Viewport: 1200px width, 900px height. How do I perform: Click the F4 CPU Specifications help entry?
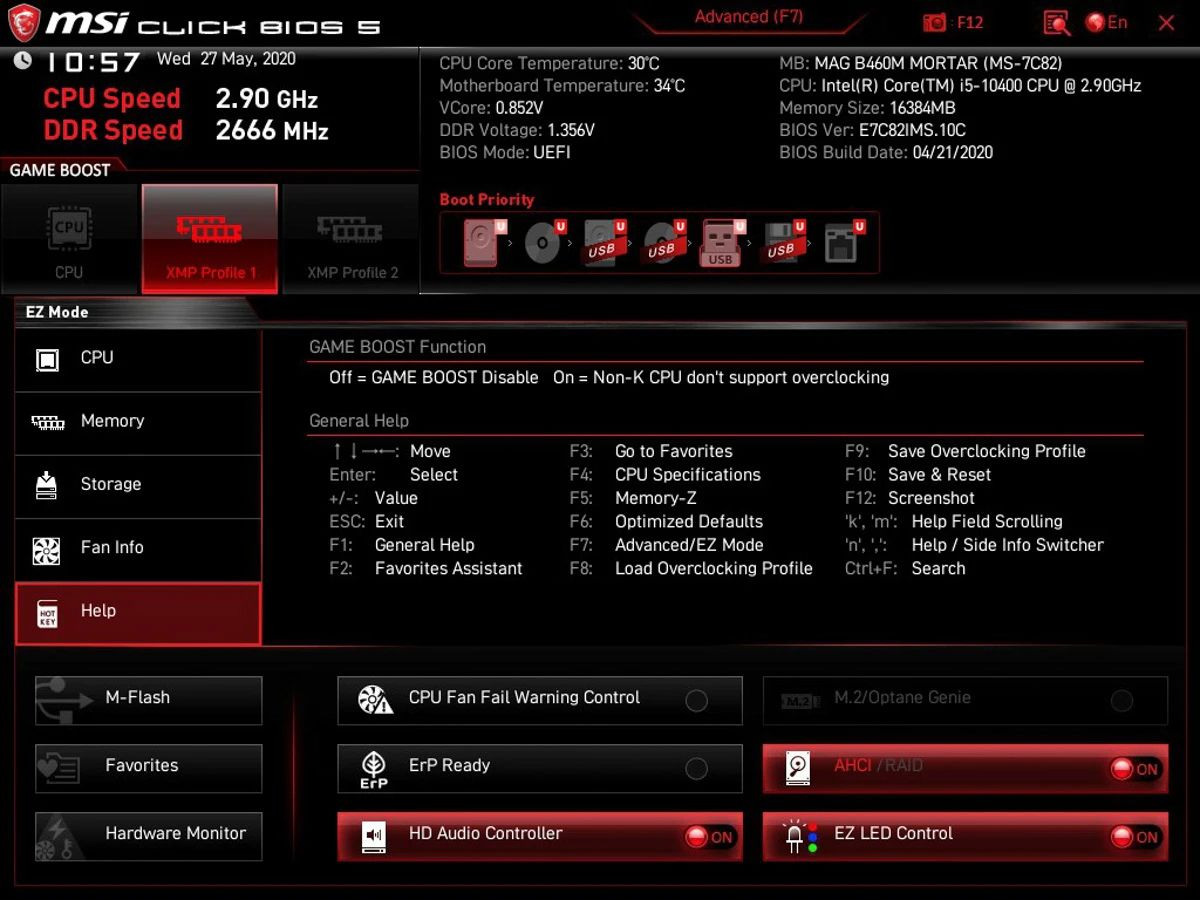665,475
